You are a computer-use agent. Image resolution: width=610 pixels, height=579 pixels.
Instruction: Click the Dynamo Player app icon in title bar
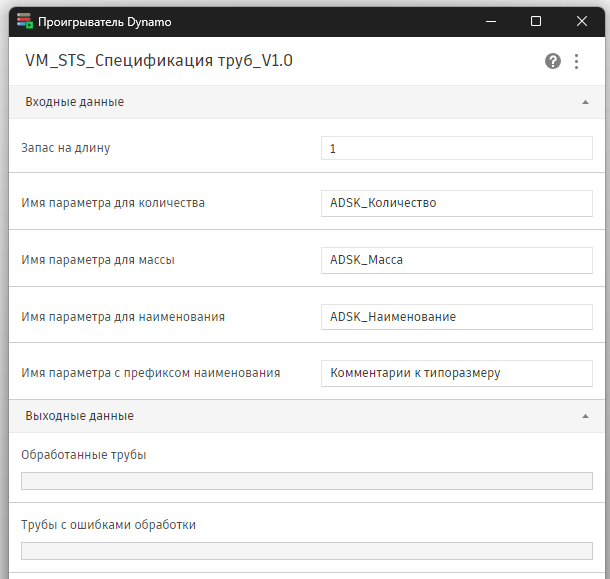(x=25, y=21)
